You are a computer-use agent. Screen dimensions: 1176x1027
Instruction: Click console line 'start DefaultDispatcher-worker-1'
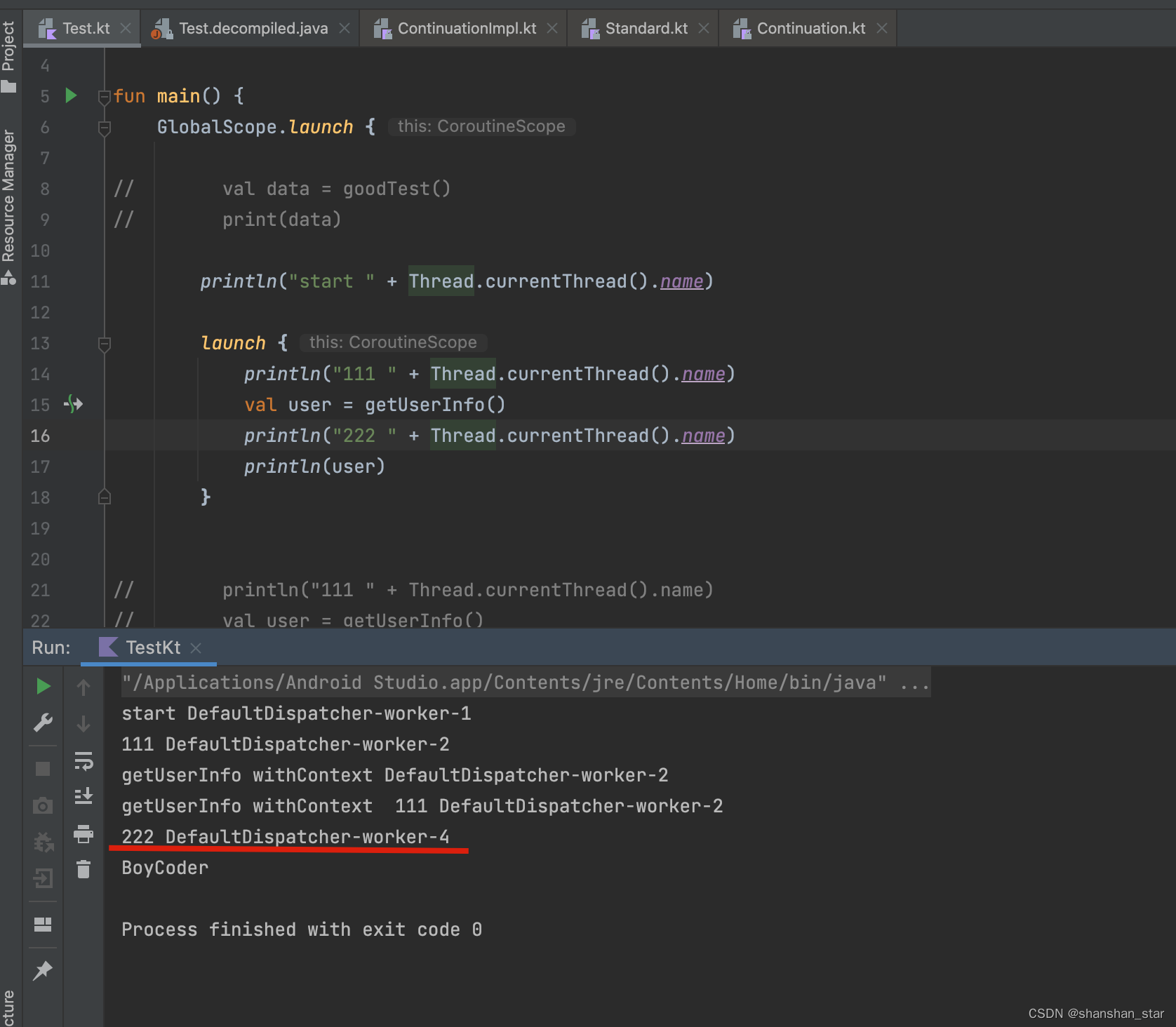coord(296,713)
